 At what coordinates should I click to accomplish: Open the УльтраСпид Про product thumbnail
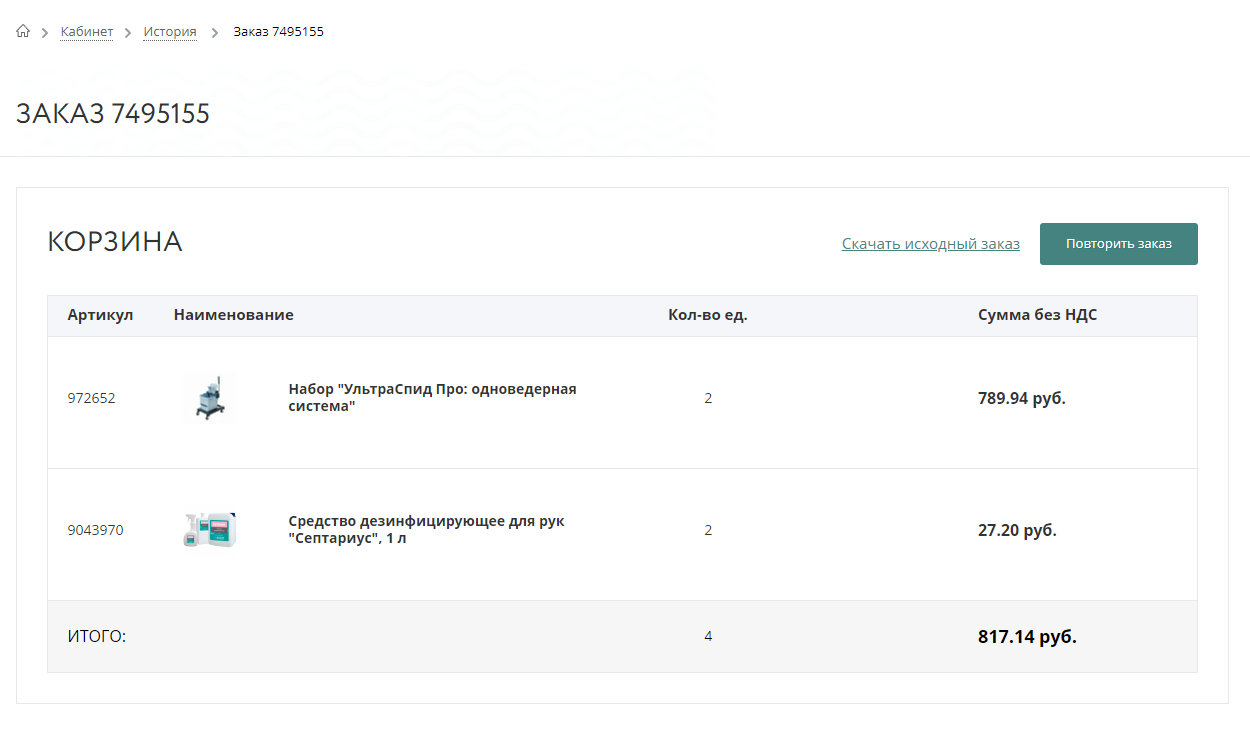point(209,398)
